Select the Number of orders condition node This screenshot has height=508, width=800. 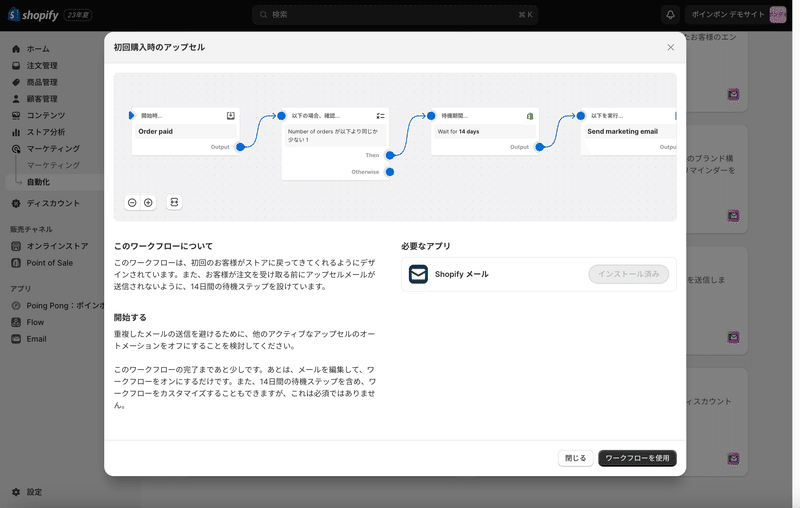coord(335,143)
